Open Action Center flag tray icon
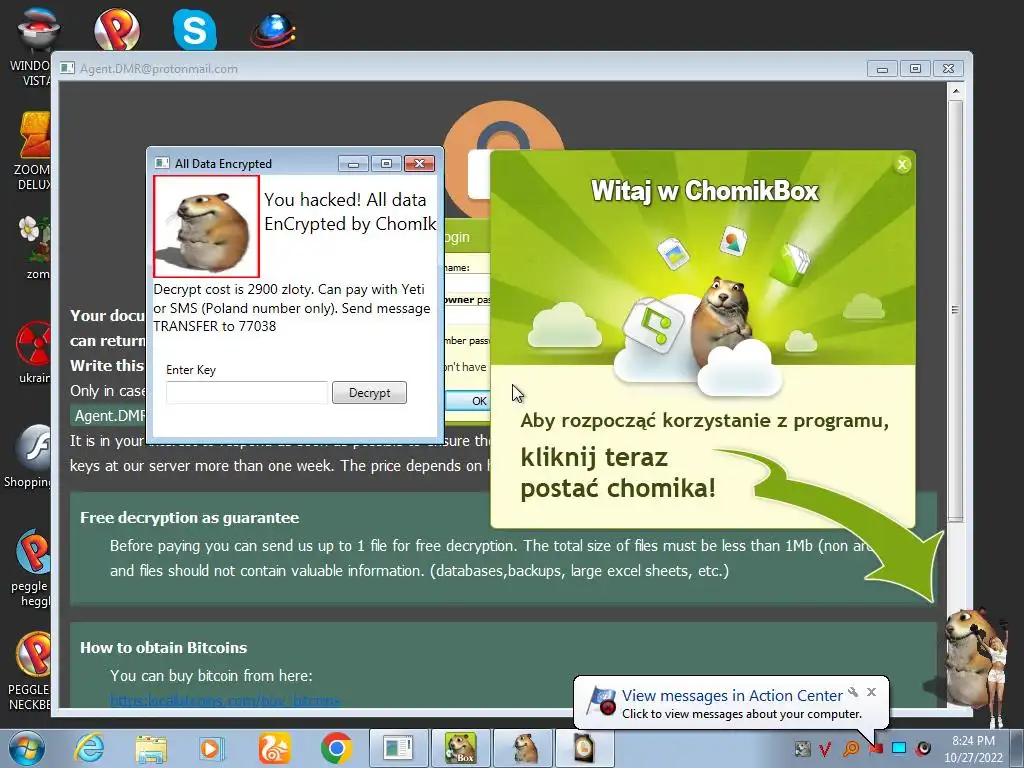The width and height of the screenshot is (1024, 768). click(x=875, y=749)
